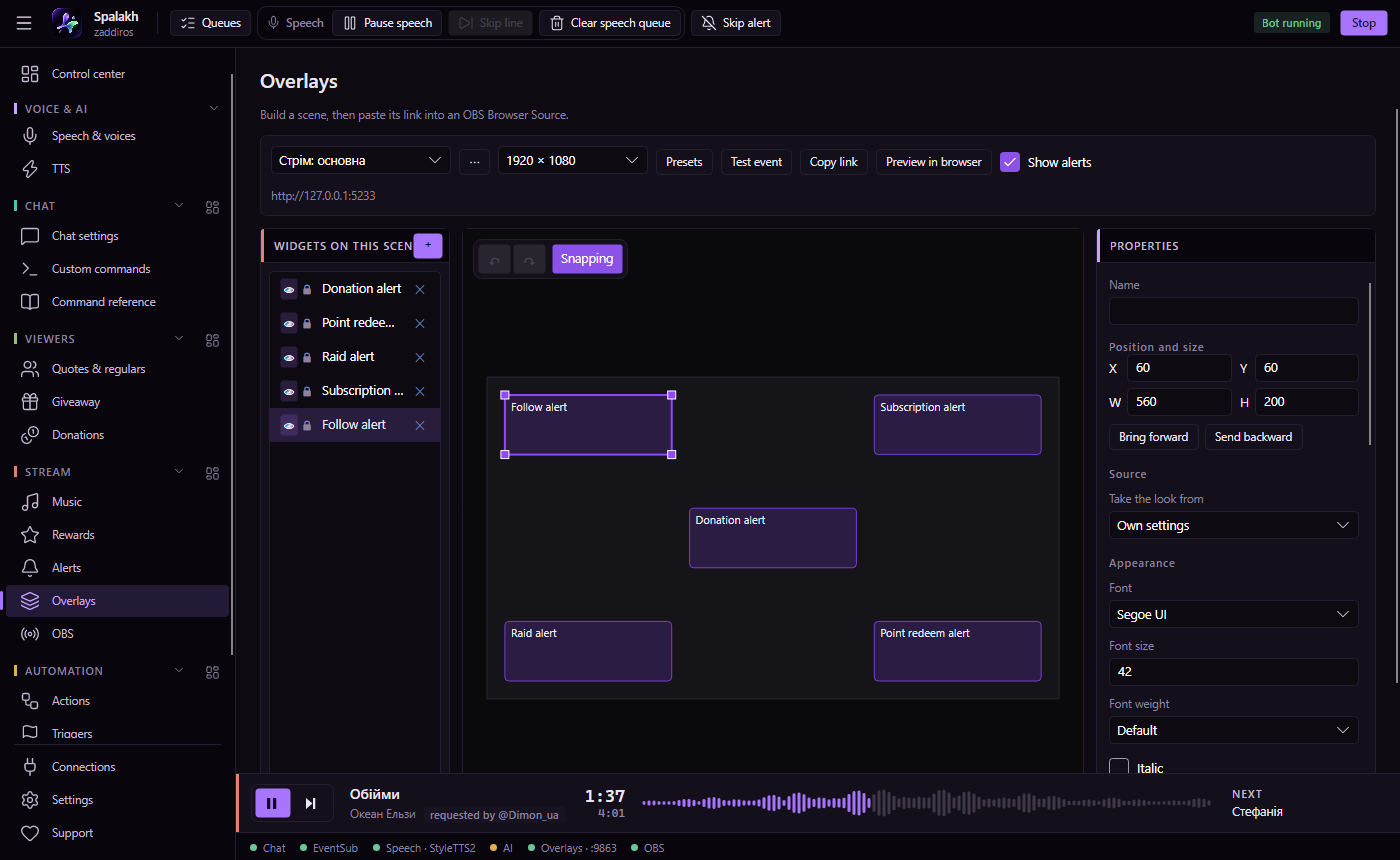Toggle lock on Subscription widget

pyautogui.click(x=307, y=391)
